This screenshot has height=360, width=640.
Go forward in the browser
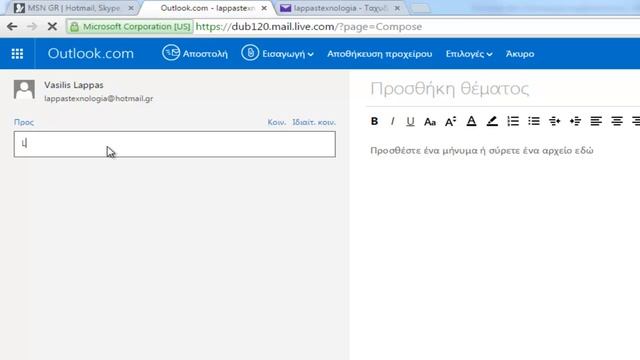31,27
